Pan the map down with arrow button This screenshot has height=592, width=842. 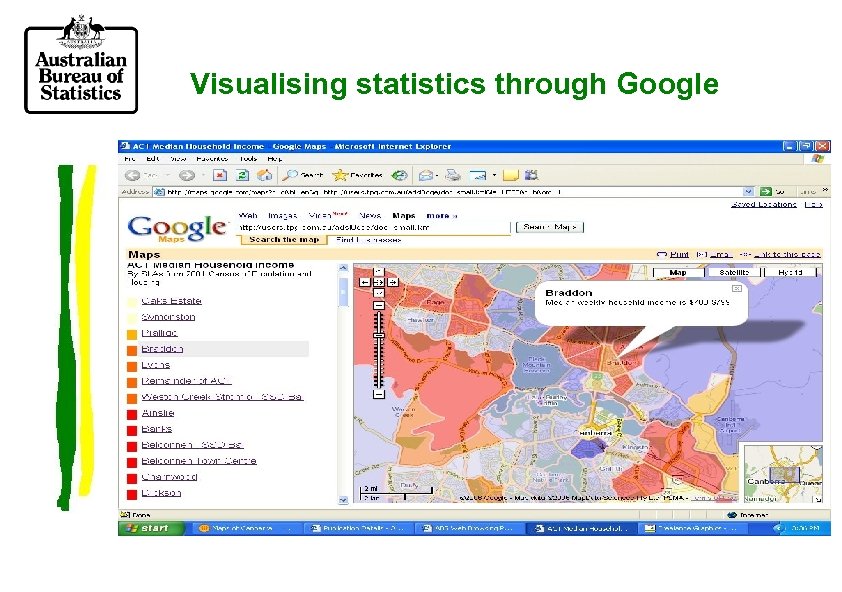click(x=379, y=293)
